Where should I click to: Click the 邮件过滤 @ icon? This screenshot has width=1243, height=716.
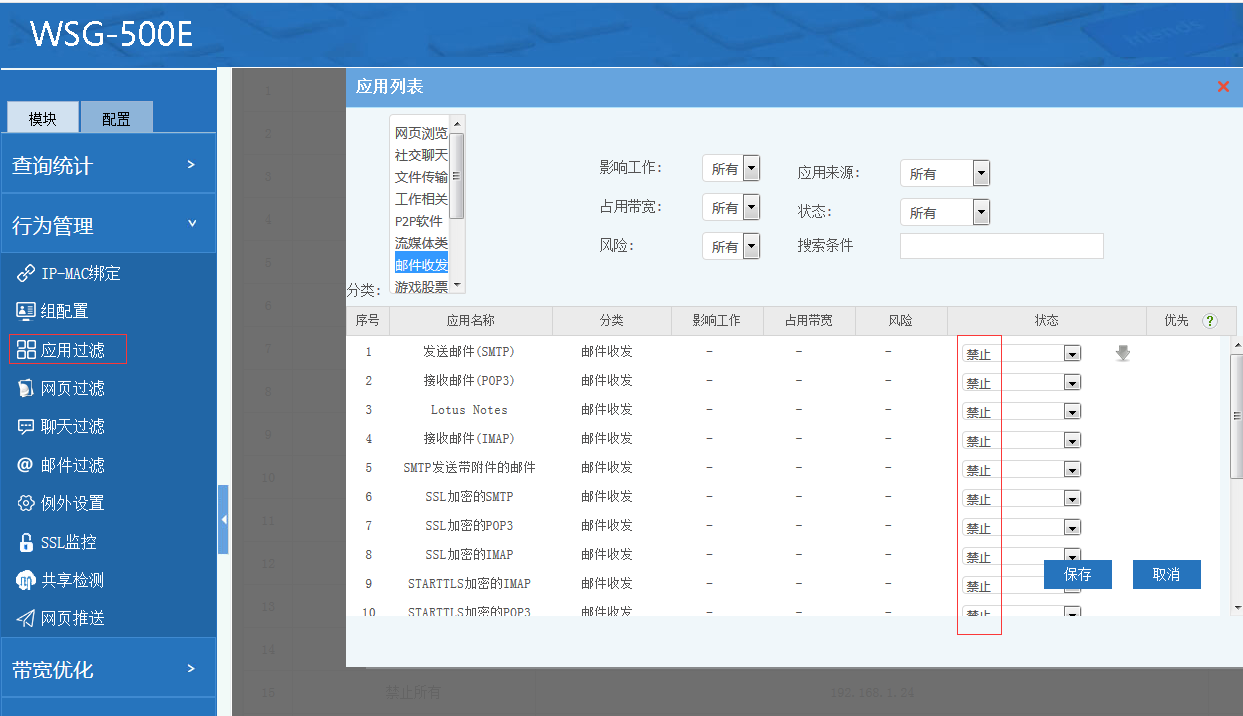pyautogui.click(x=26, y=465)
